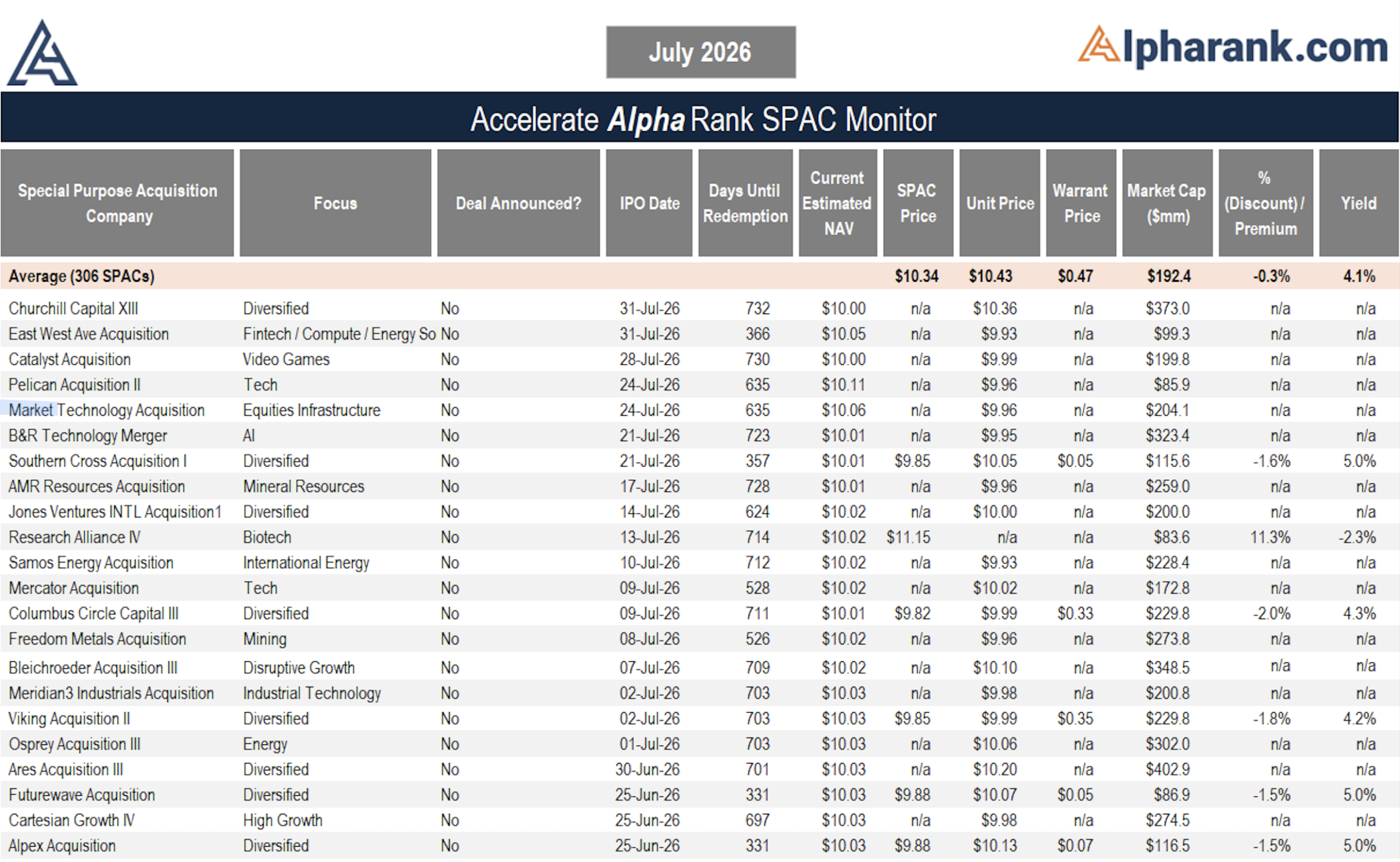Click Southern Cross Acquisition I yield 5.0%

(1360, 461)
